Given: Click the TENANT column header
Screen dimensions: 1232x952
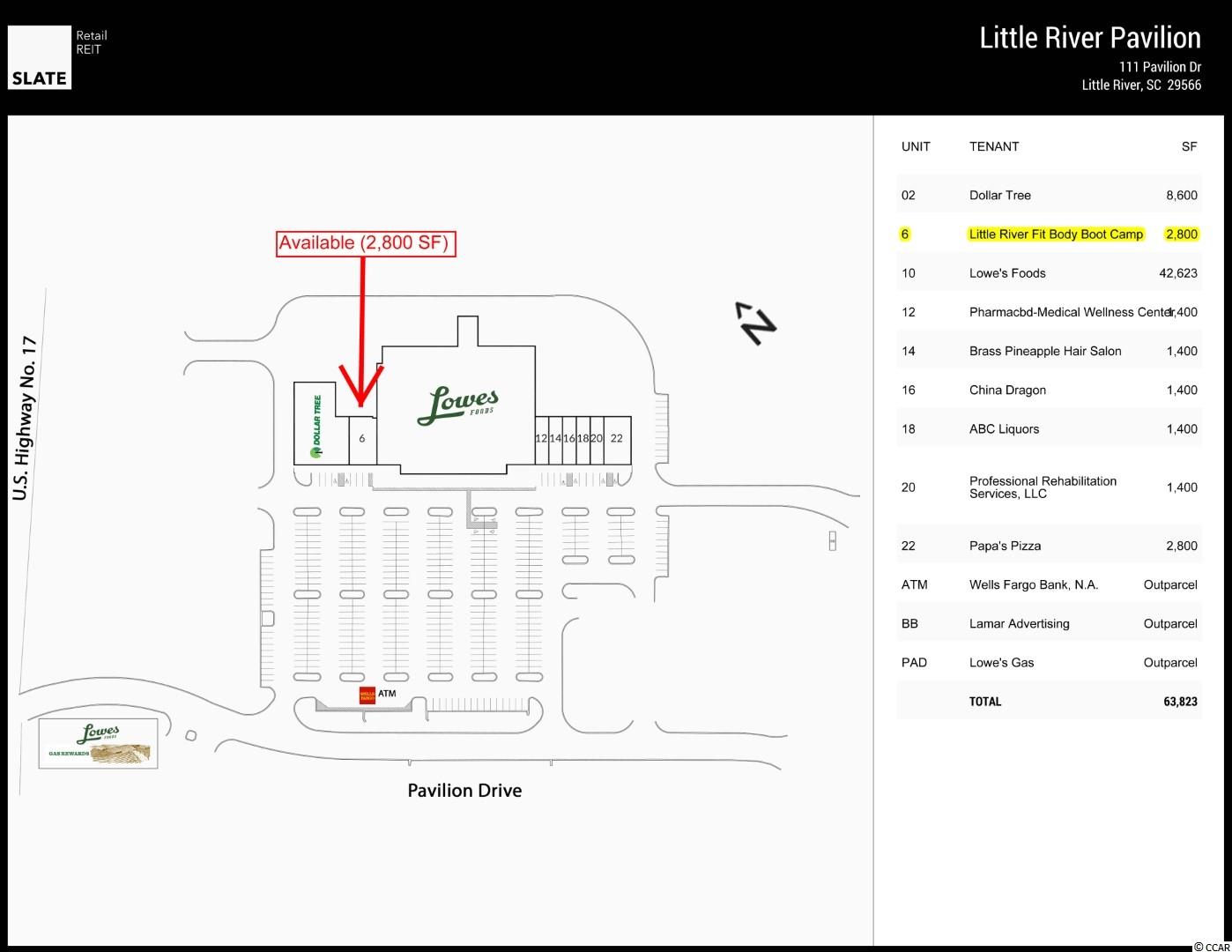Looking at the screenshot, I should [x=994, y=146].
